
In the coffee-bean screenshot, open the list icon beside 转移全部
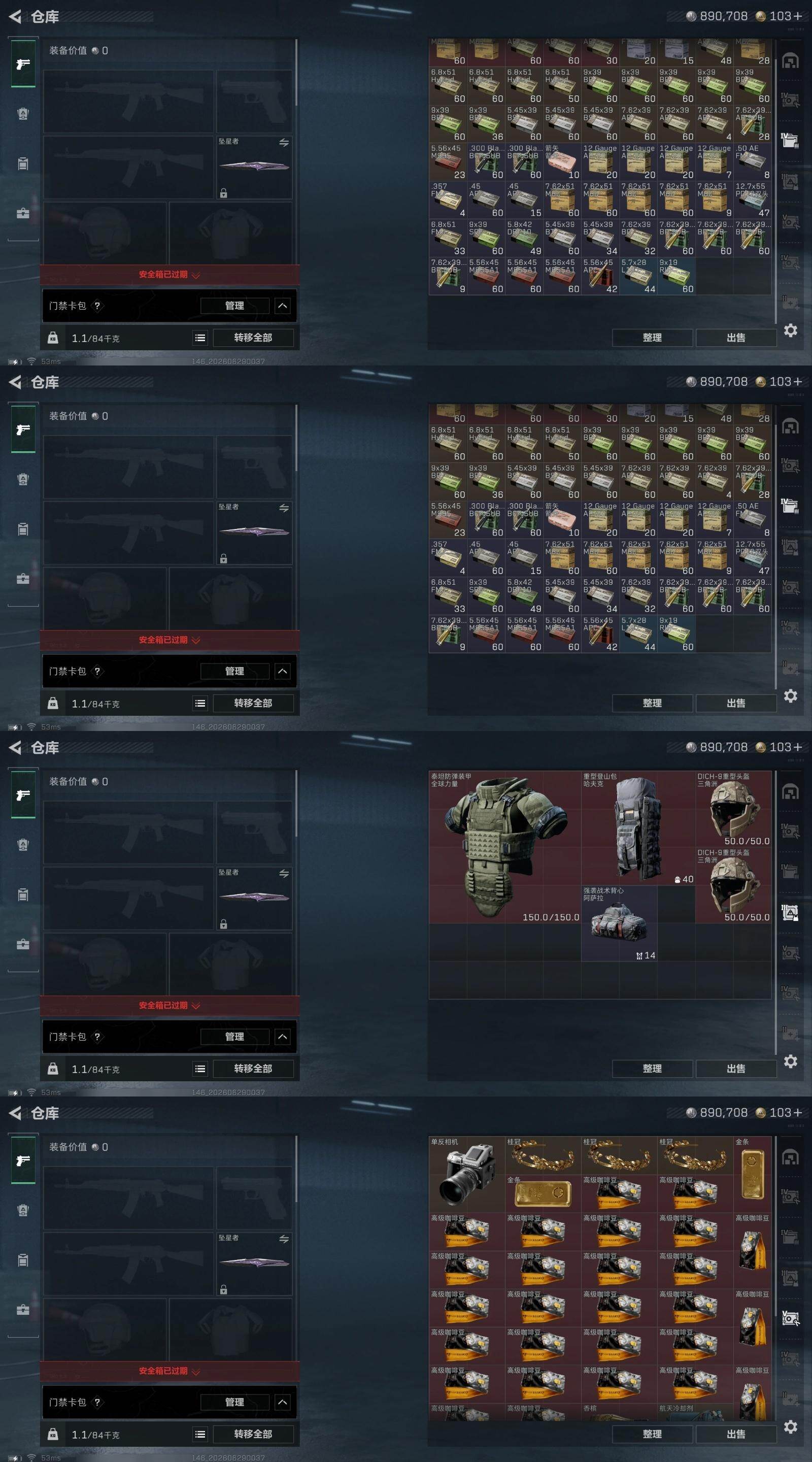coord(200,1434)
